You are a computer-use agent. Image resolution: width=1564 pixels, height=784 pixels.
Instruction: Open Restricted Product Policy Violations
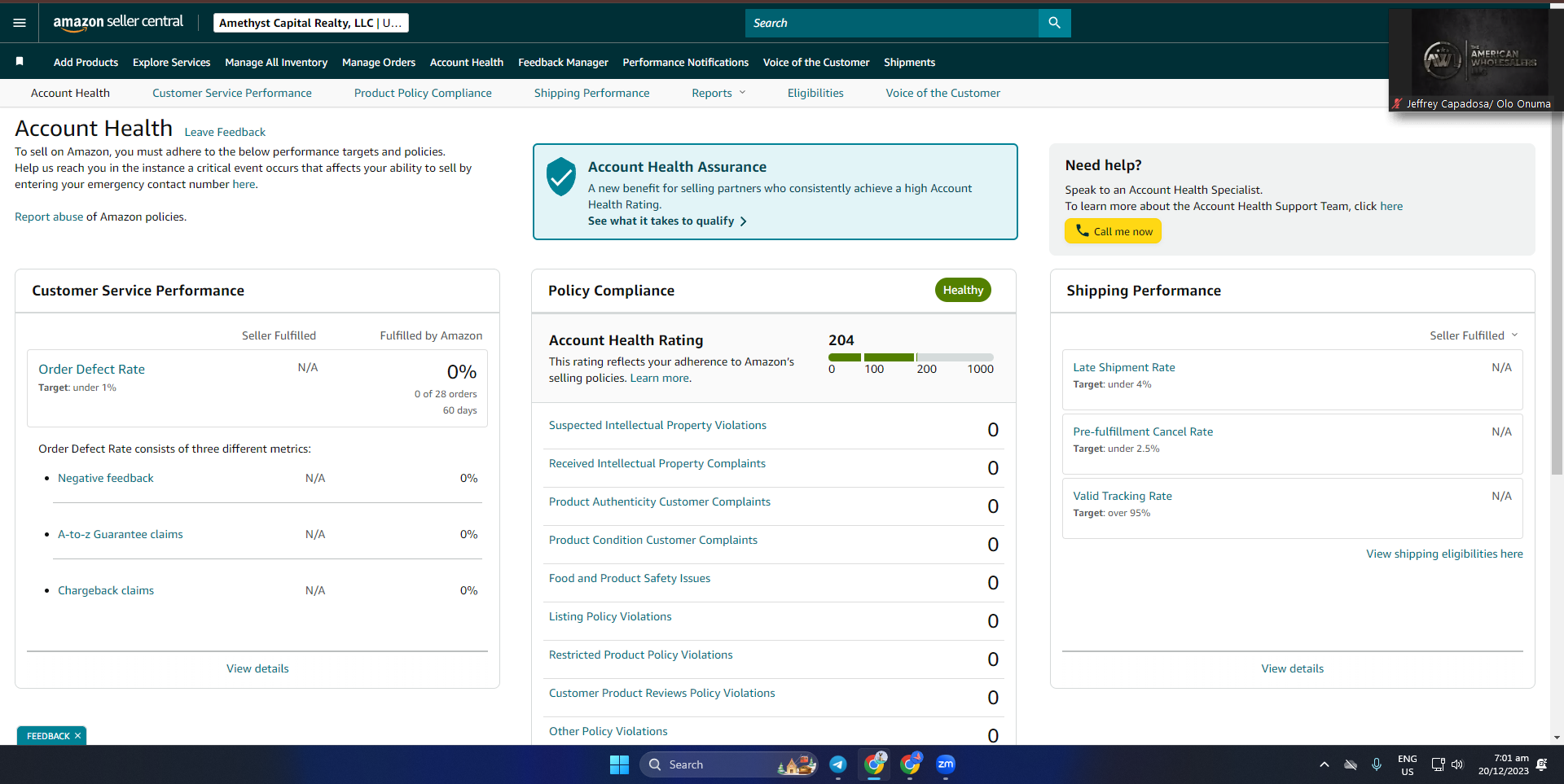point(641,655)
